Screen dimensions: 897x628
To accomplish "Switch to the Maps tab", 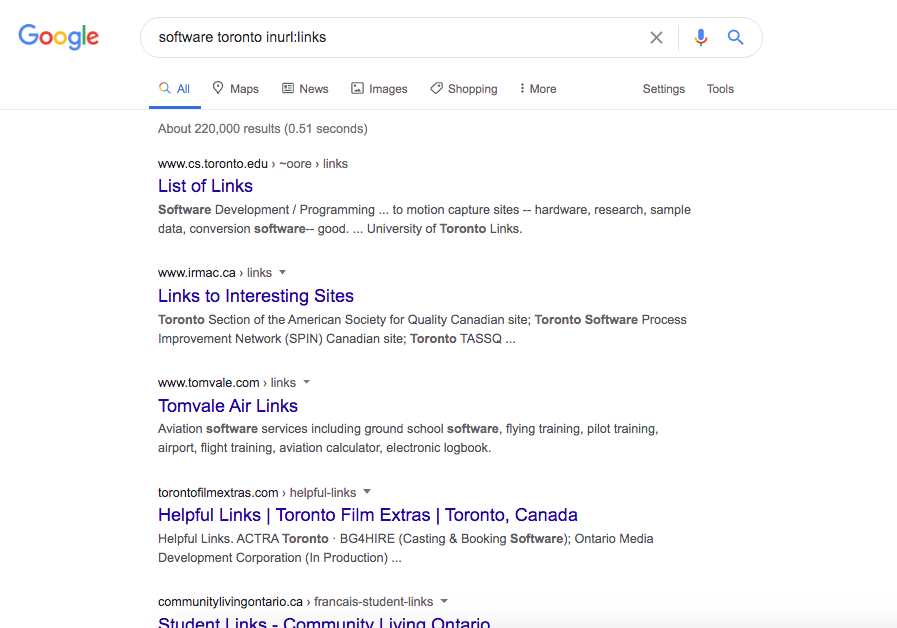I will pyautogui.click(x=236, y=89).
